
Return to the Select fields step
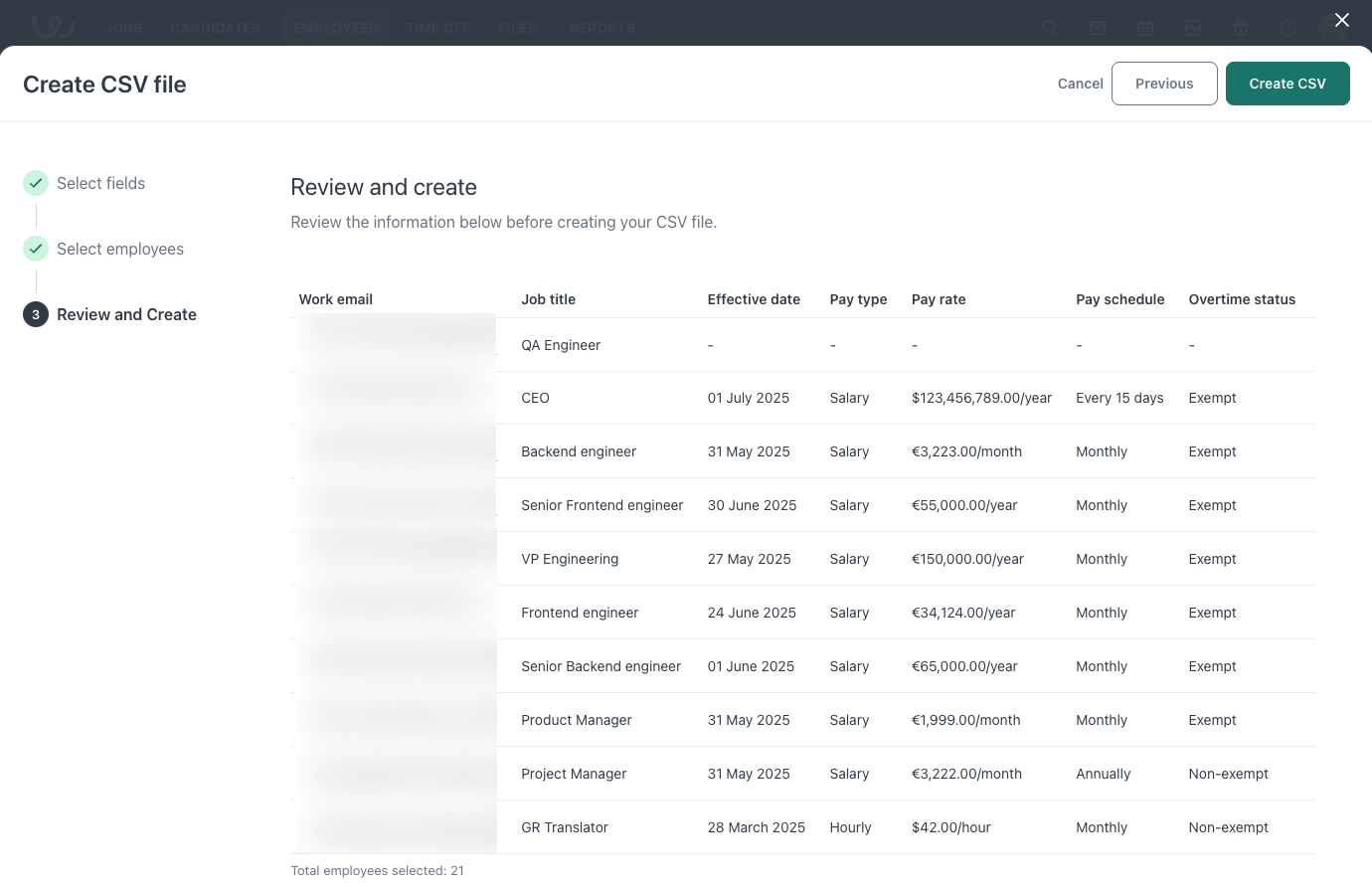click(x=100, y=183)
